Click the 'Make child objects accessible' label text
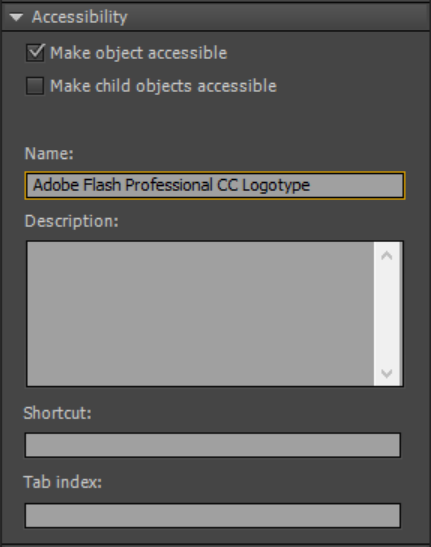431x547 pixels. click(163, 86)
